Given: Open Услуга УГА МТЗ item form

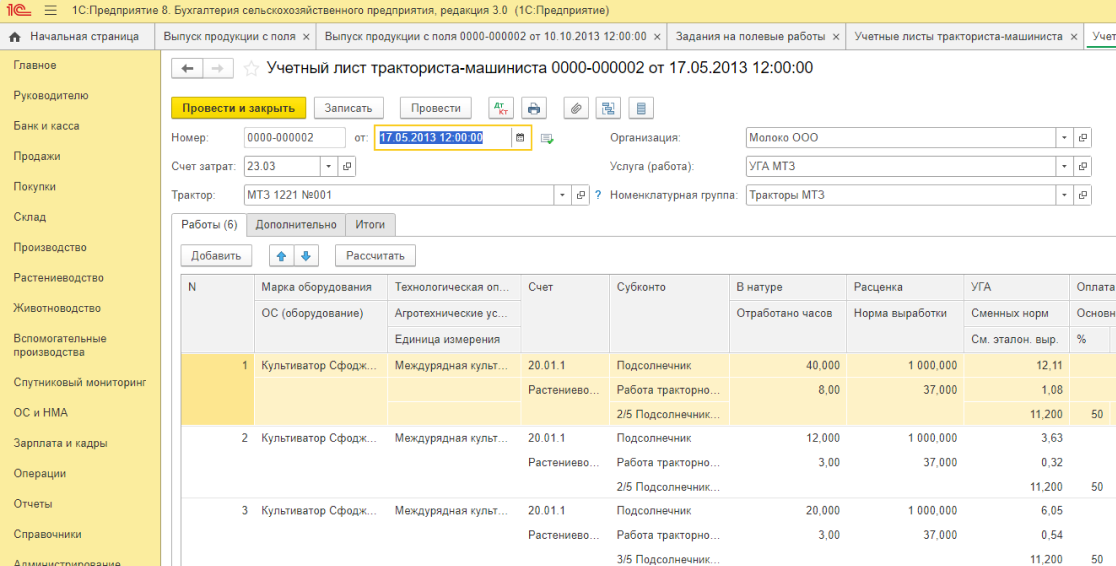Looking at the screenshot, I should click(x=1083, y=166).
